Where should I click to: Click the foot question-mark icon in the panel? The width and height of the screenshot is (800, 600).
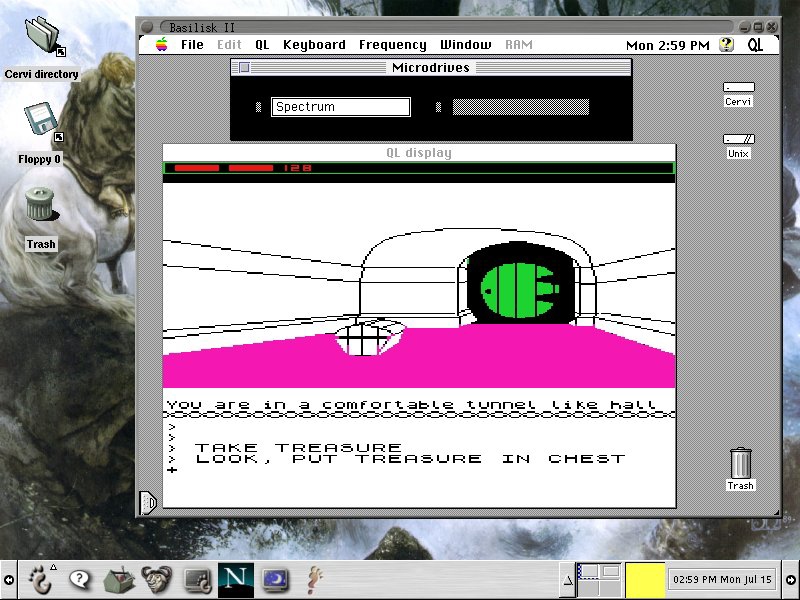point(316,580)
